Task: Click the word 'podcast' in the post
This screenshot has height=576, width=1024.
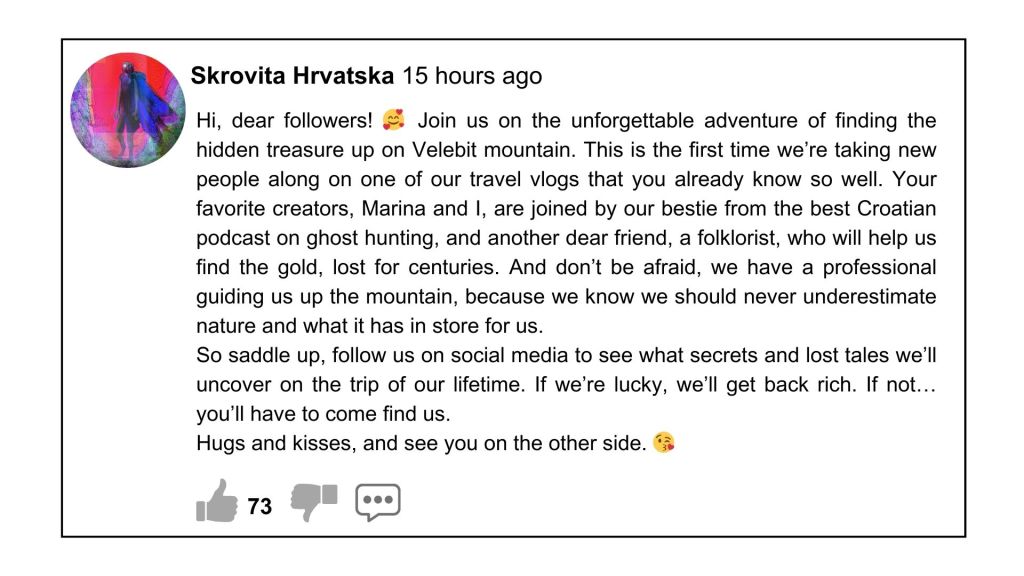Action: [x=231, y=239]
